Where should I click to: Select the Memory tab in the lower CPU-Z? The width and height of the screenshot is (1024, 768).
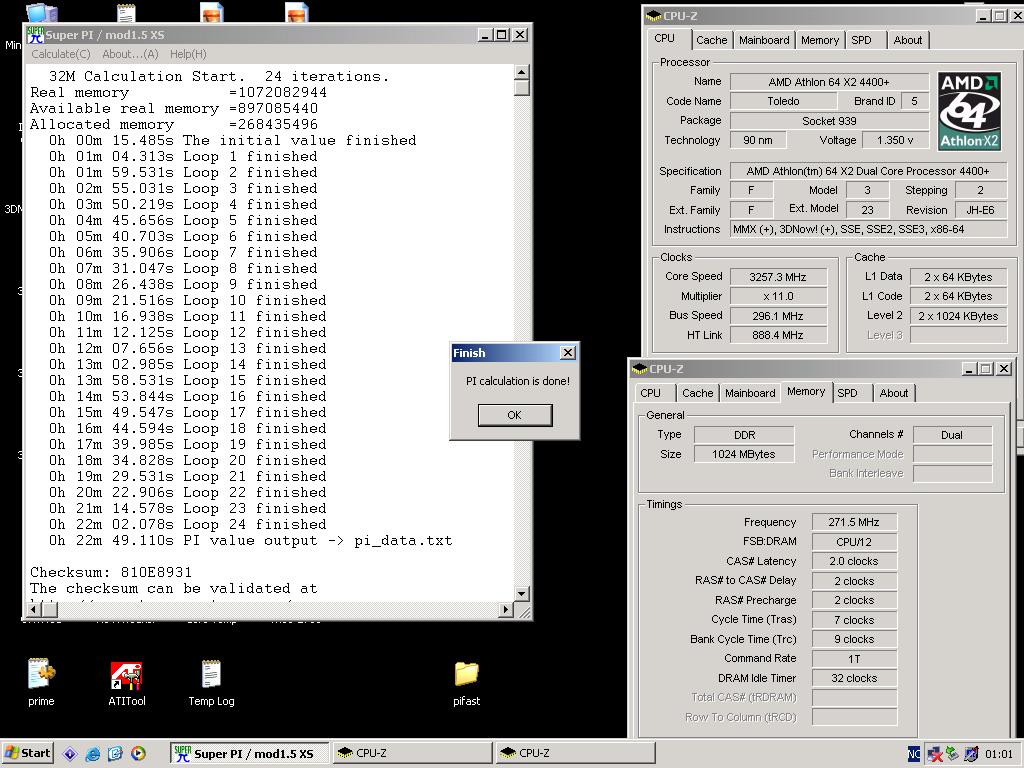pyautogui.click(x=806, y=392)
